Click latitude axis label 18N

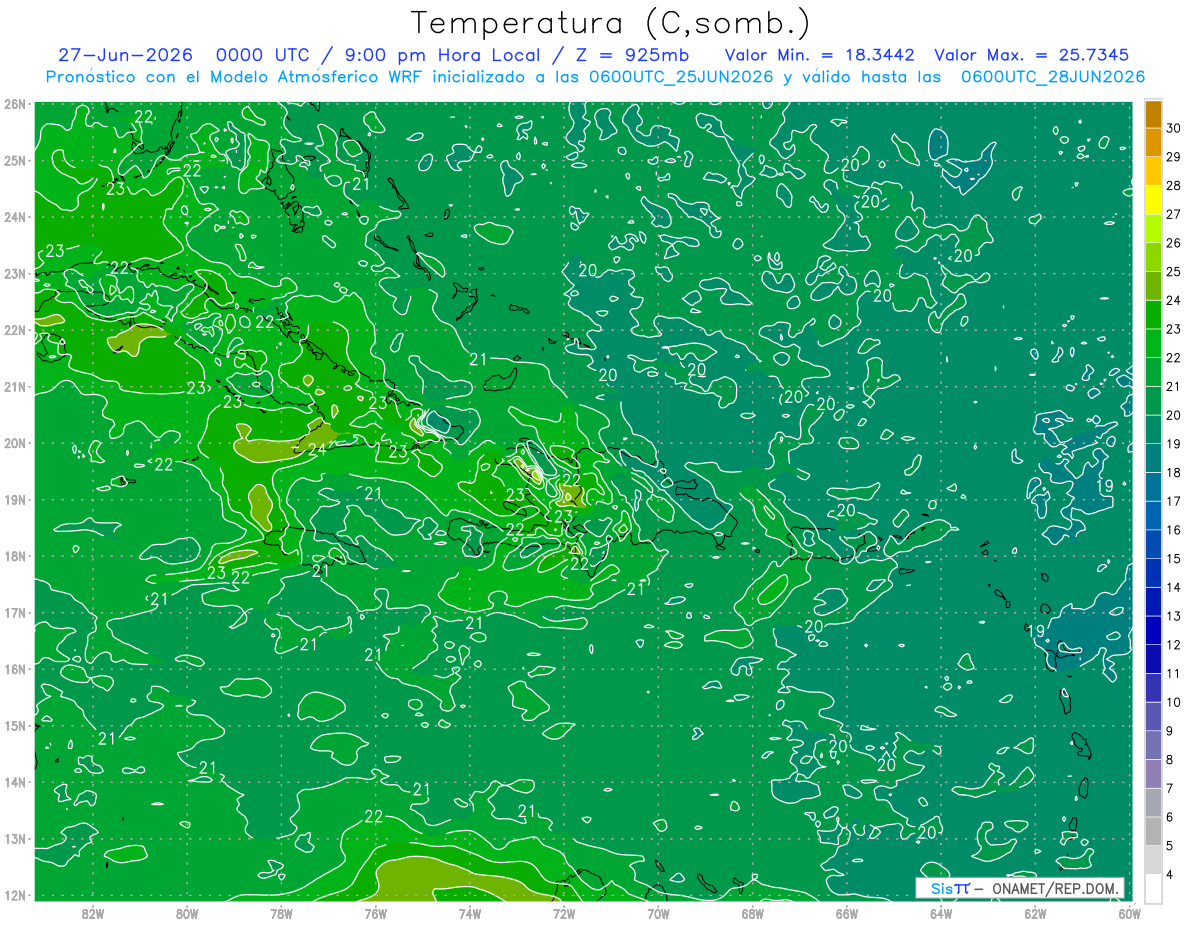[x=14, y=556]
